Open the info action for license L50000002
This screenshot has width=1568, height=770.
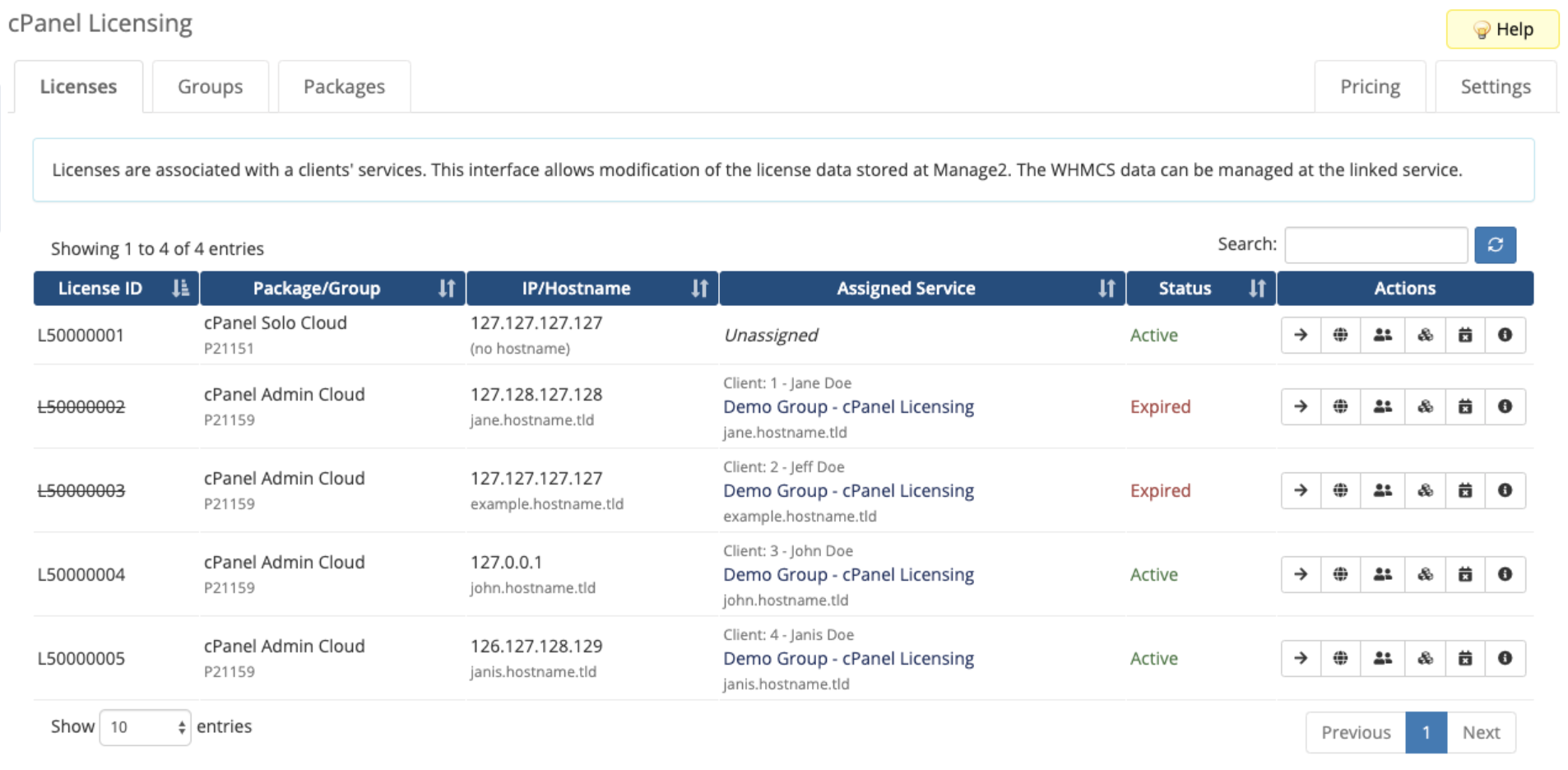tap(1505, 406)
